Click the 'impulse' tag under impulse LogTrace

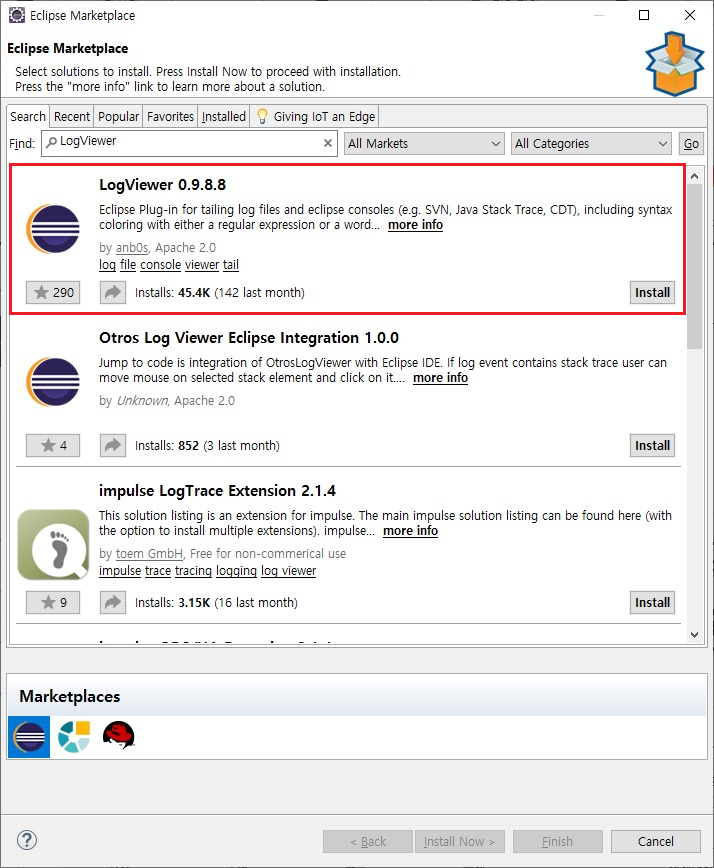(x=120, y=571)
